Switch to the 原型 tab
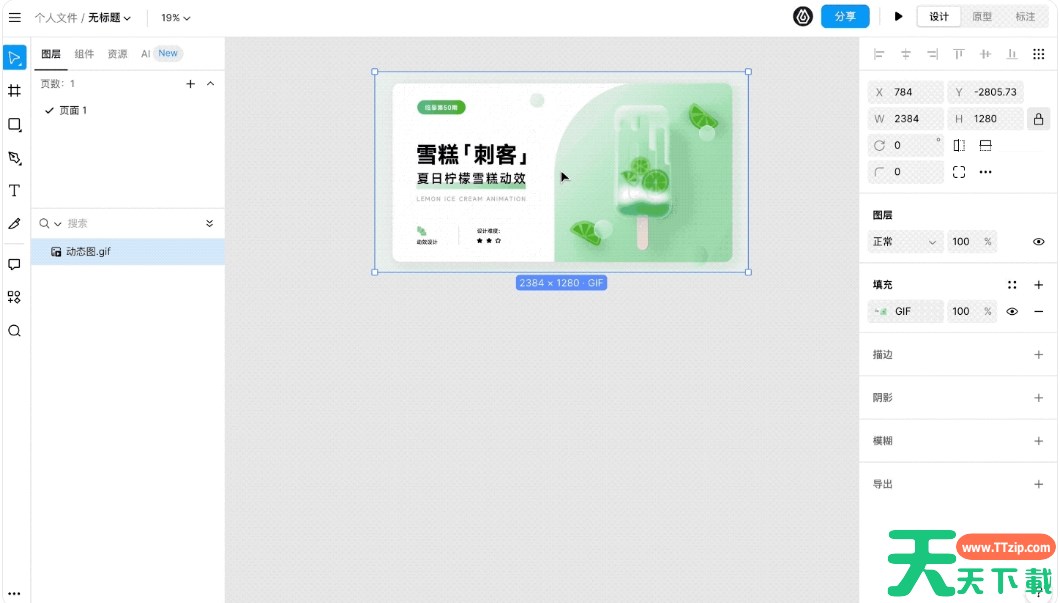This screenshot has height=603, width=1060. point(982,17)
